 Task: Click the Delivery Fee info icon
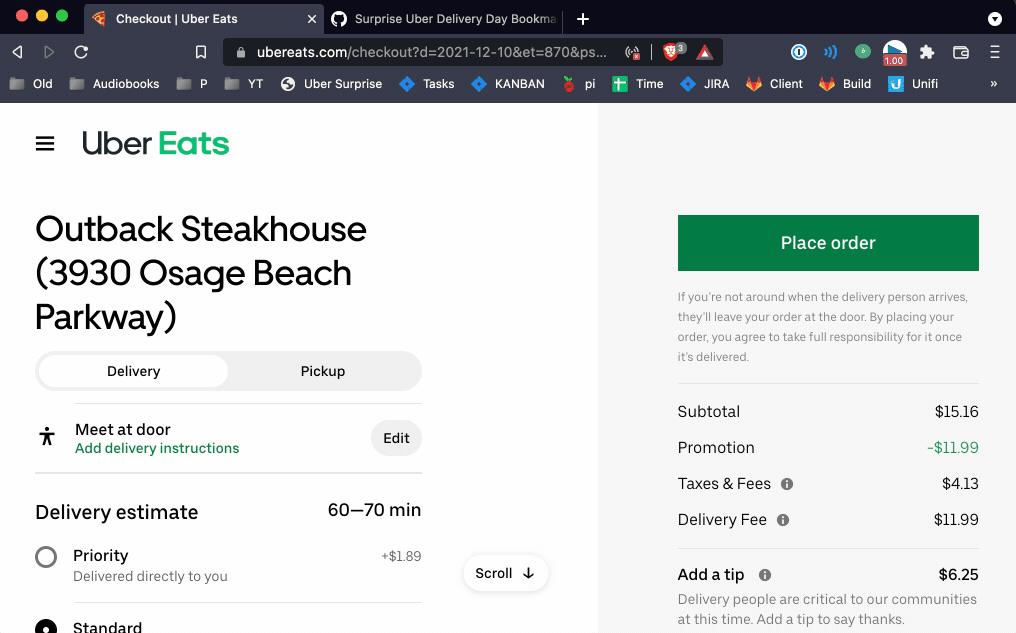coord(783,520)
